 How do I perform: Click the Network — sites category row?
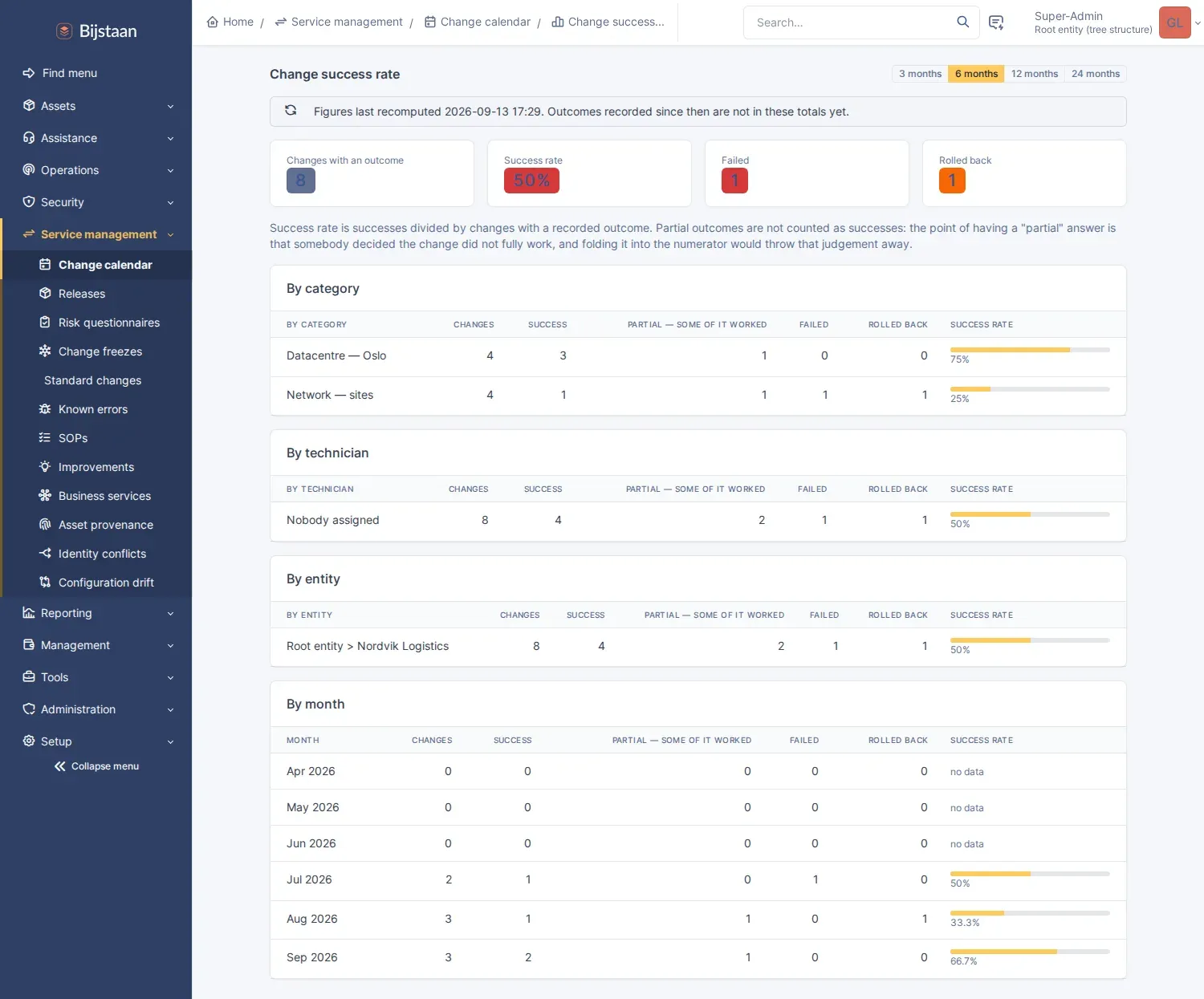pos(698,396)
